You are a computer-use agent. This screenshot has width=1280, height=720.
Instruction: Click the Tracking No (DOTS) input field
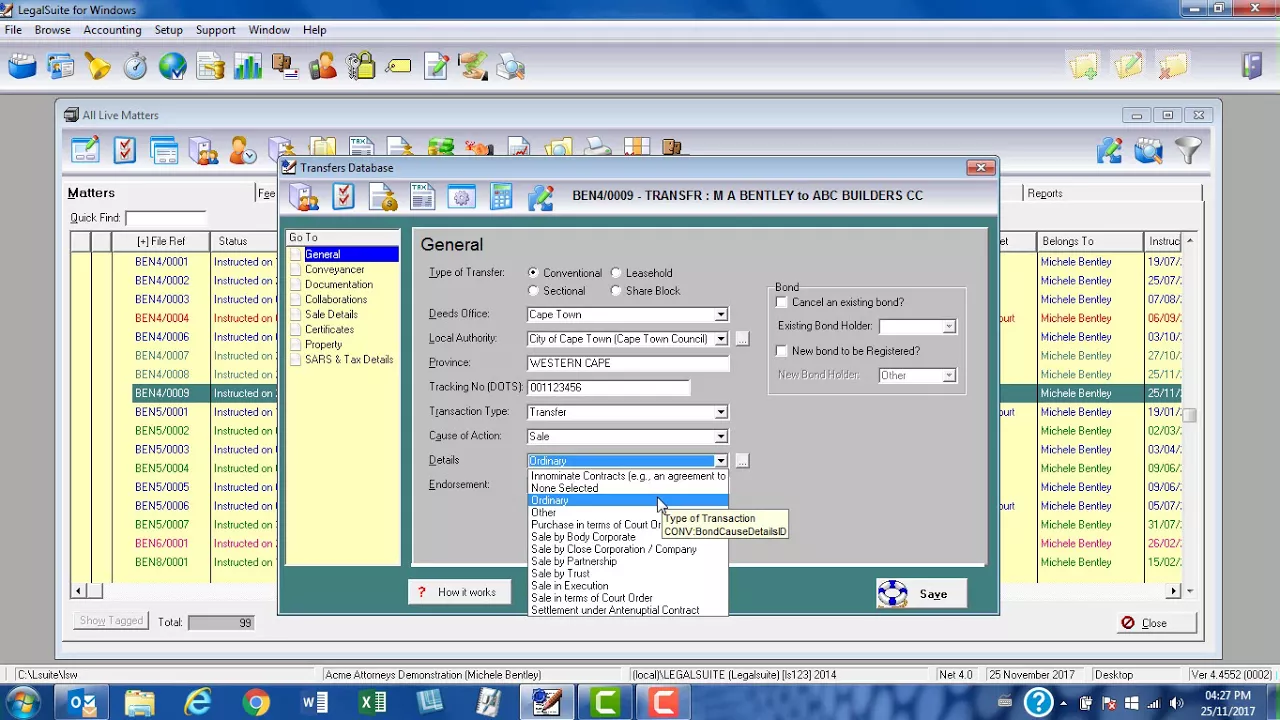[608, 387]
